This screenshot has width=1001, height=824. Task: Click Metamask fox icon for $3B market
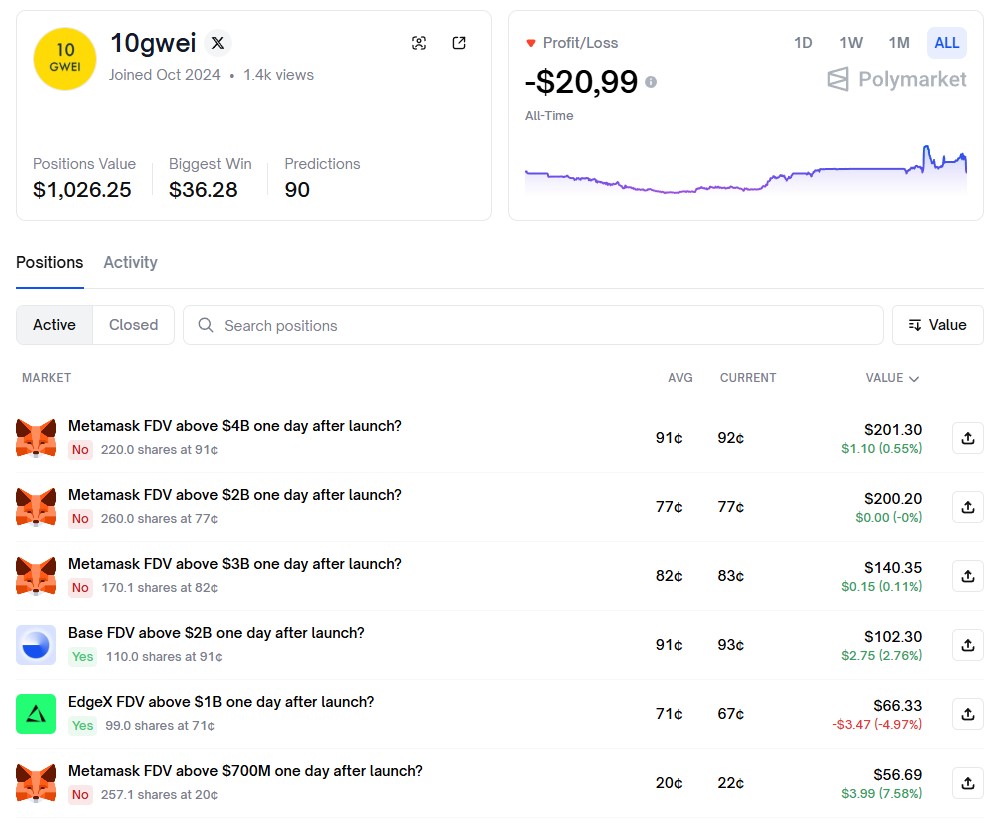pos(36,576)
